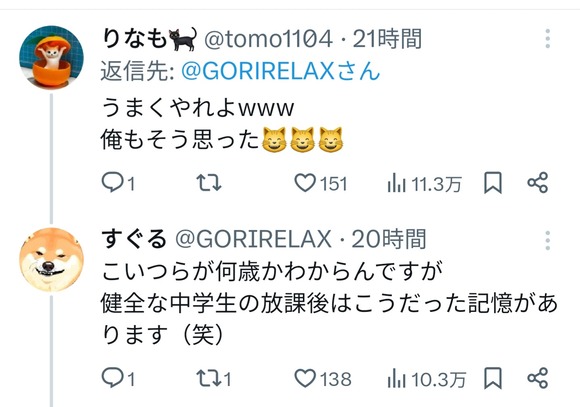580x407 pixels.
Task: Reply to すぐる's tweet
Action: (x=118, y=378)
